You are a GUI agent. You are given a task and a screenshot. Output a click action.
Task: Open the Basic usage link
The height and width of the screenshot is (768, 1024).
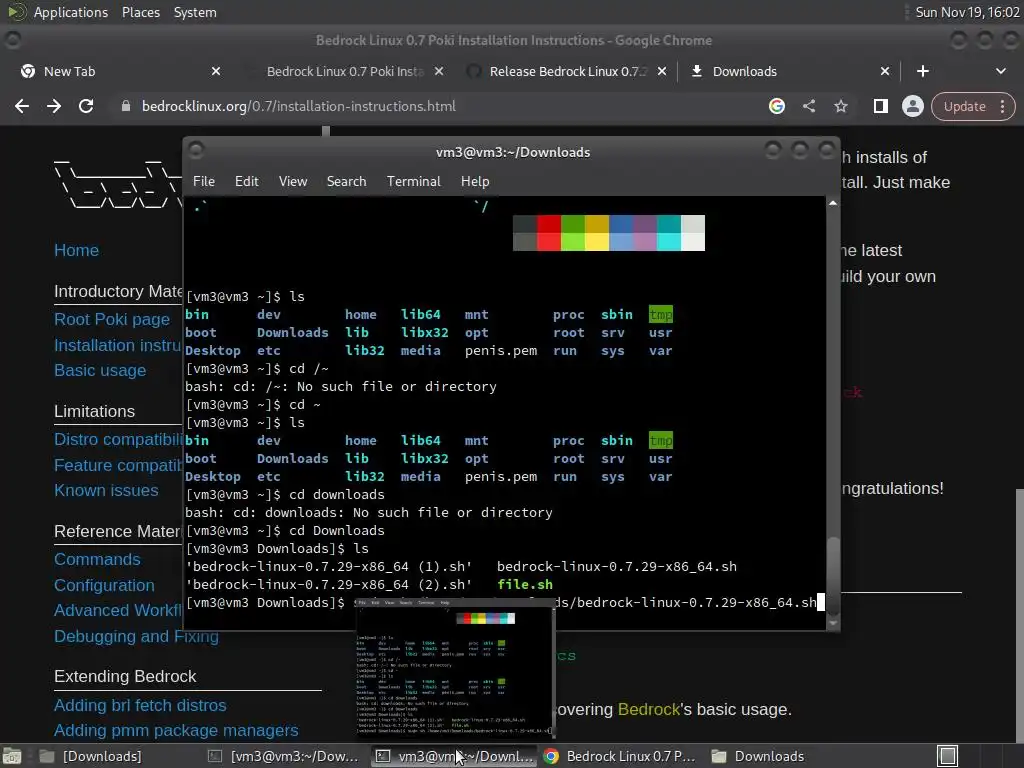(100, 370)
